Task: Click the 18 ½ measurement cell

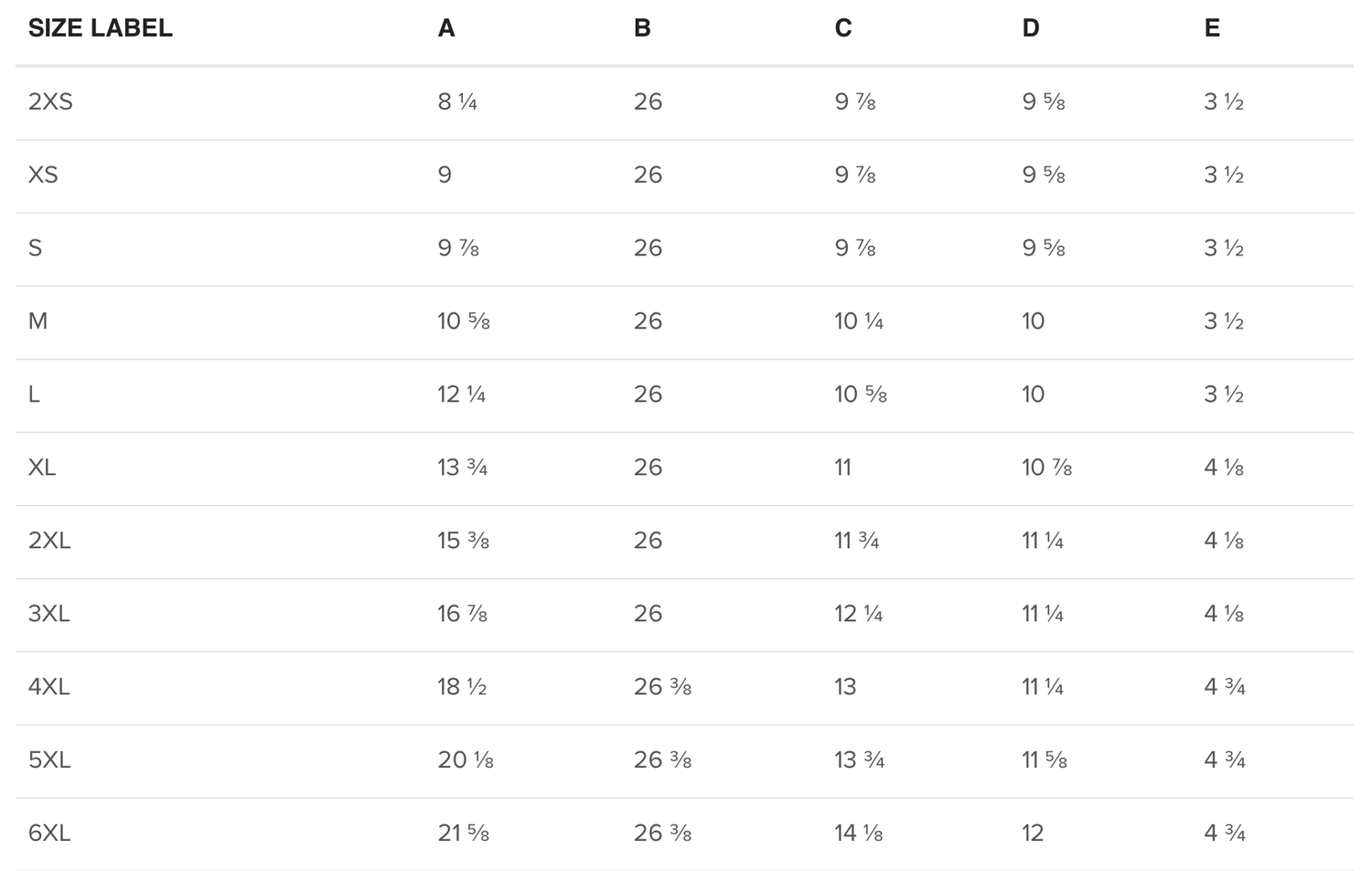Action: coord(462,687)
